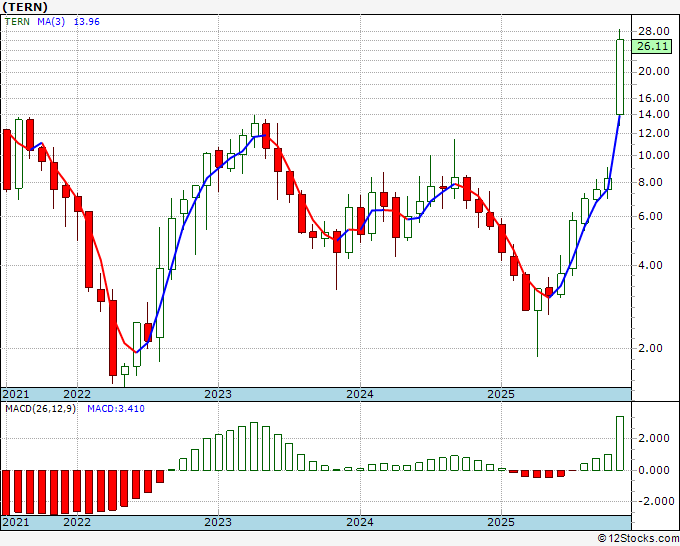Viewport: 680px width, 546px height.
Task: Click the 12.00 price axis label
Action: [654, 133]
